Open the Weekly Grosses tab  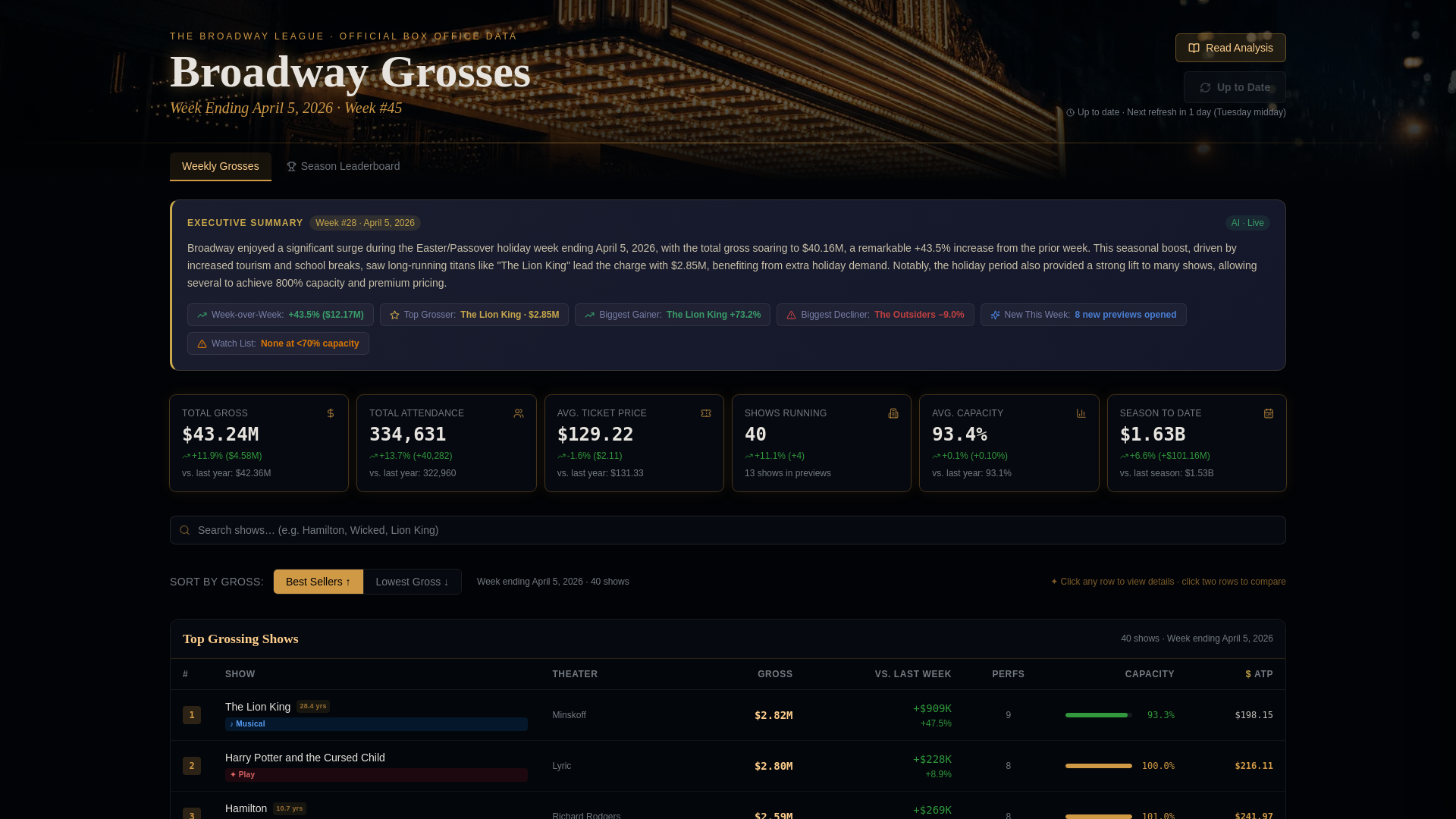[221, 167]
